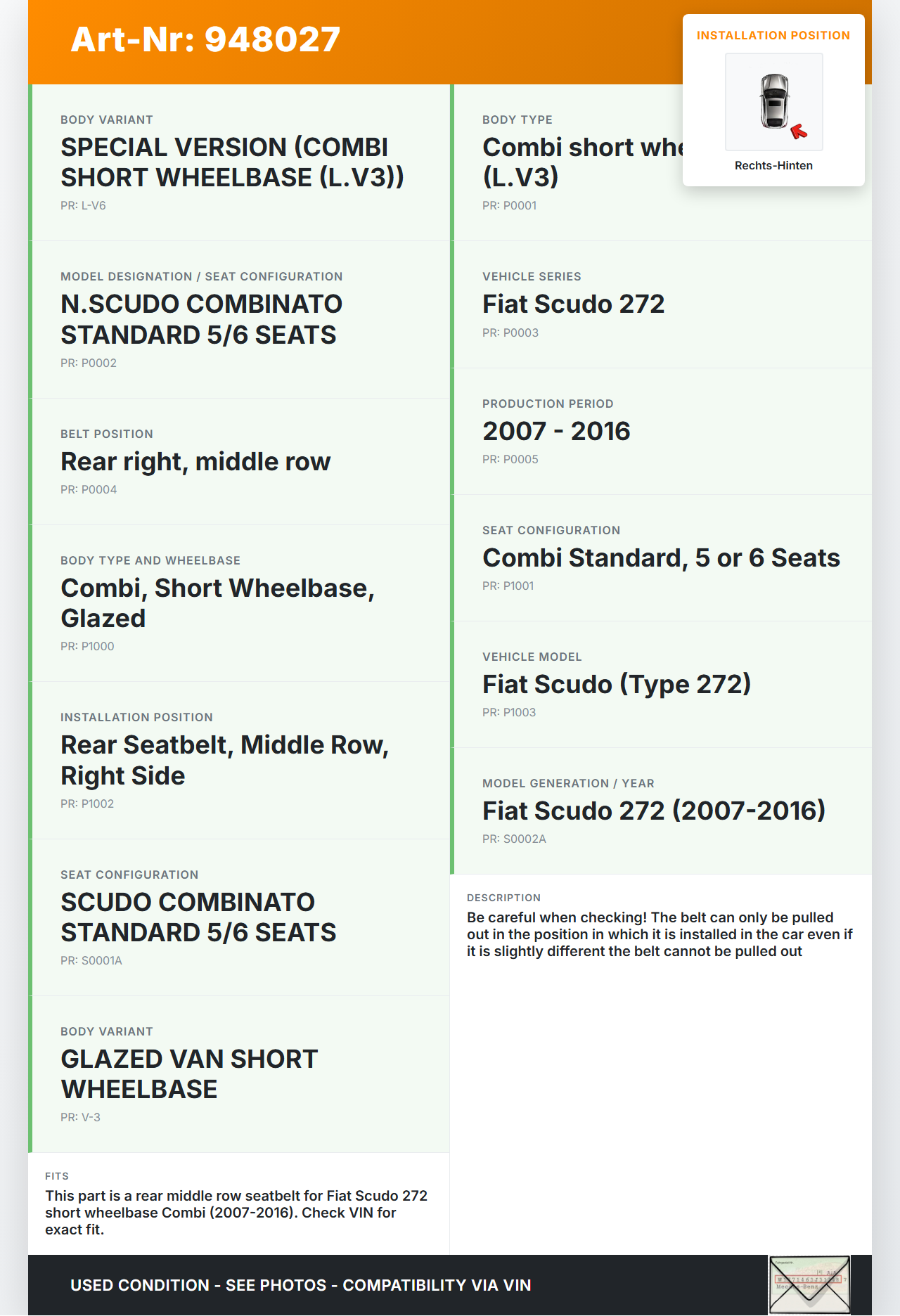900x1316 pixels.
Task: Click the Art-Nr: 948027 heading
Action: (x=205, y=39)
